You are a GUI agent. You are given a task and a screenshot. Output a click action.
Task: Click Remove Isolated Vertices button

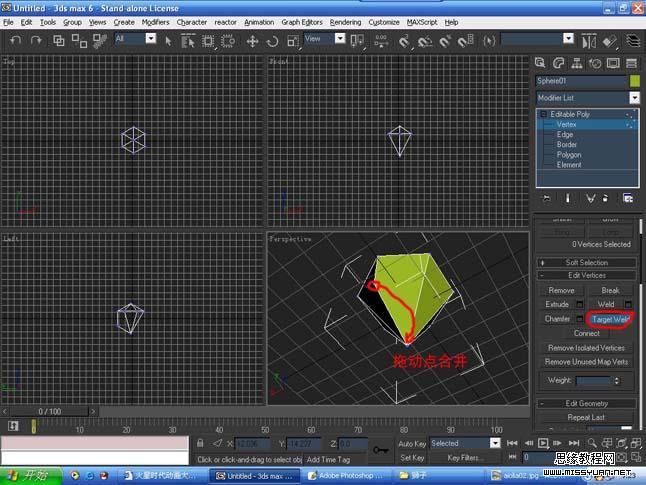(586, 348)
